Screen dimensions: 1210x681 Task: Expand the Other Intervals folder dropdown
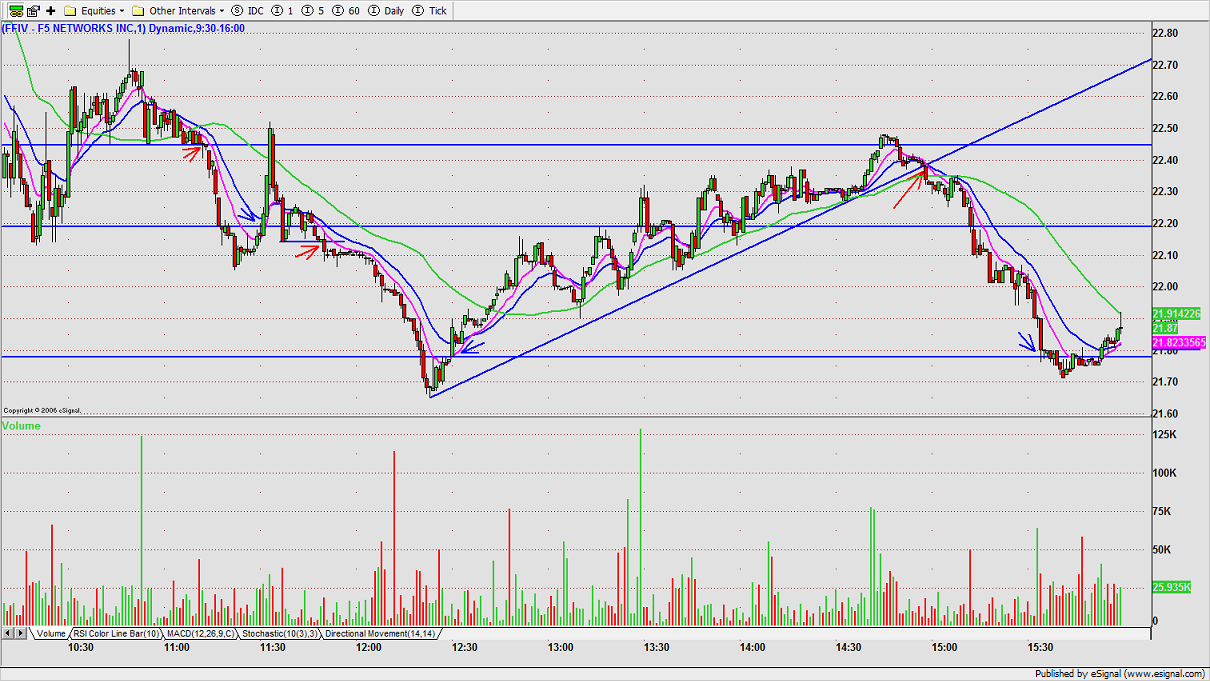(x=178, y=11)
